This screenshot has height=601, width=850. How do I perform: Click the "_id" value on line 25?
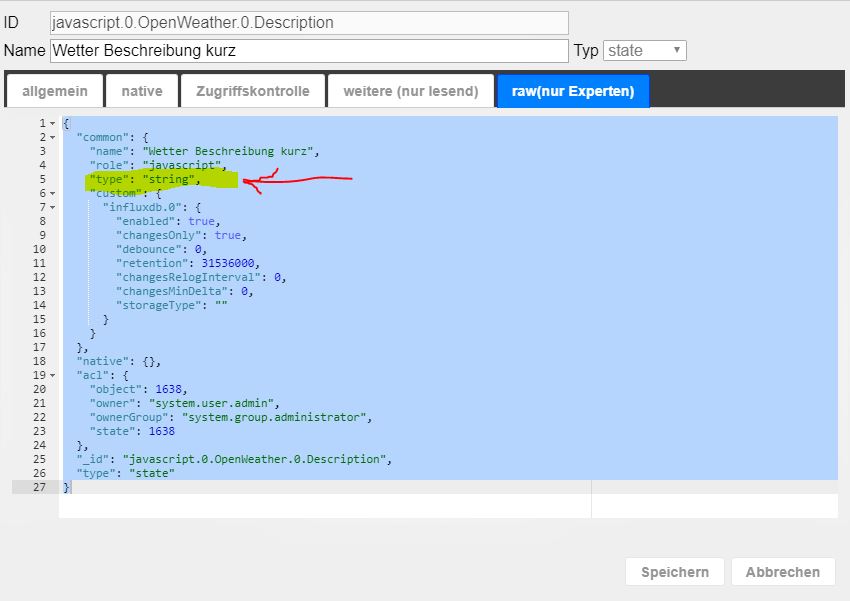point(254,459)
